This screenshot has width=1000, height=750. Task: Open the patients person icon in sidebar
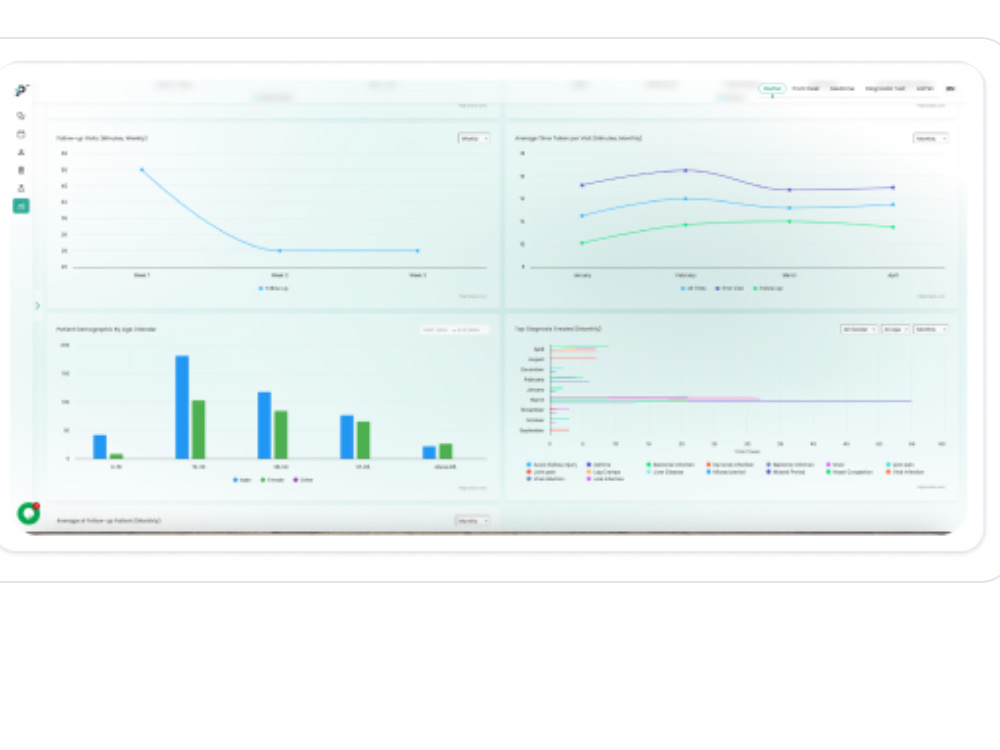pyautogui.click(x=21, y=152)
